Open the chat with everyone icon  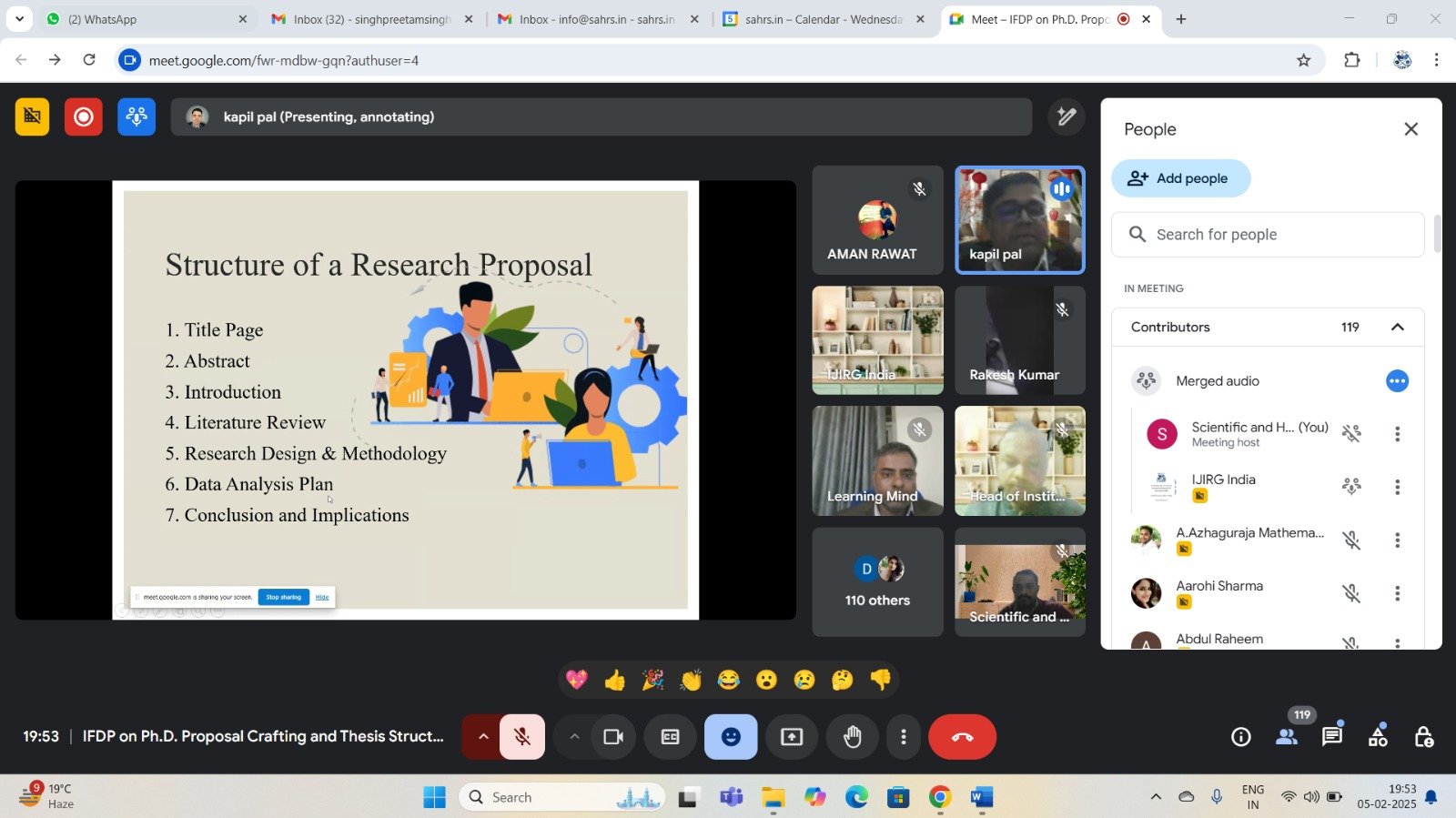1332,737
